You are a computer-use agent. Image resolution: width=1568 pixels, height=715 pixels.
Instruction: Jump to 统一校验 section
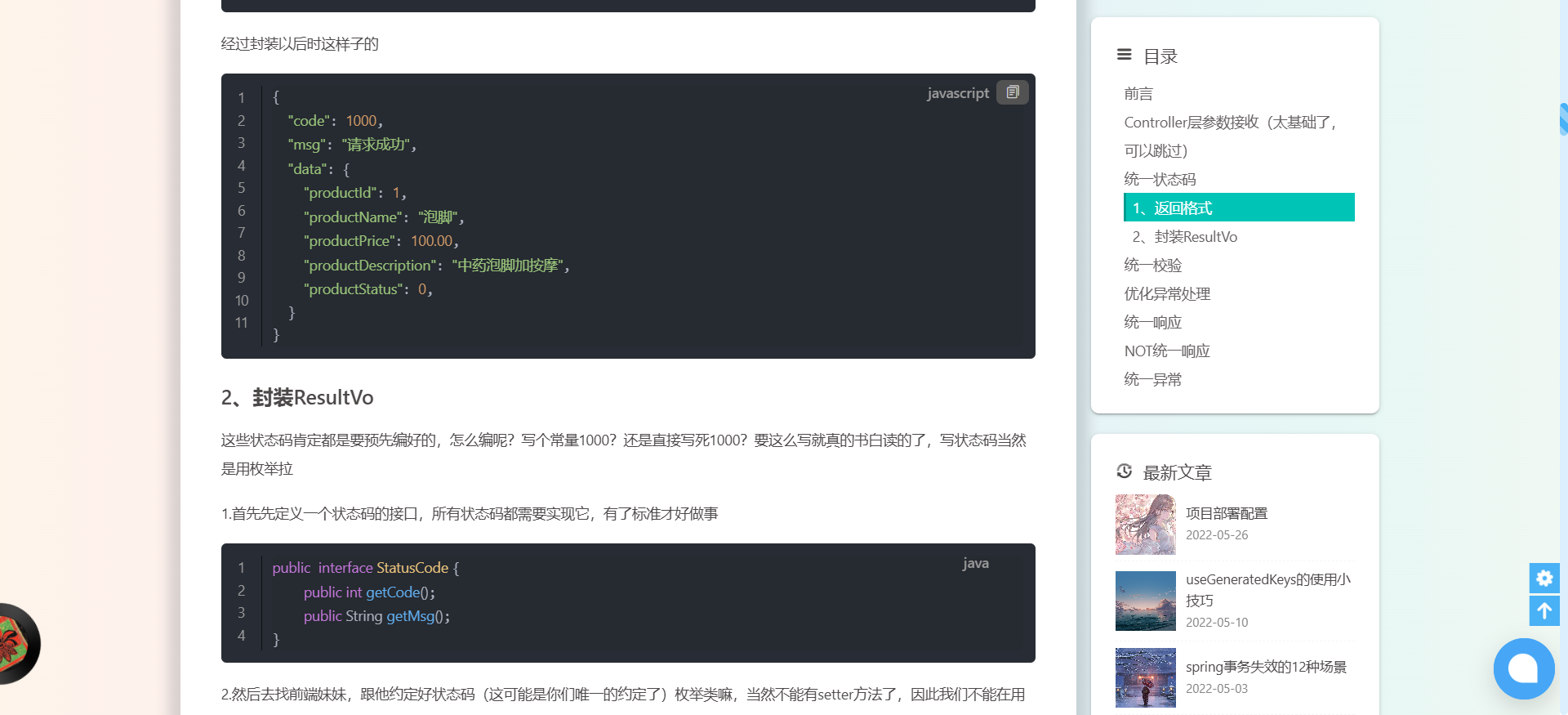pyautogui.click(x=1153, y=266)
